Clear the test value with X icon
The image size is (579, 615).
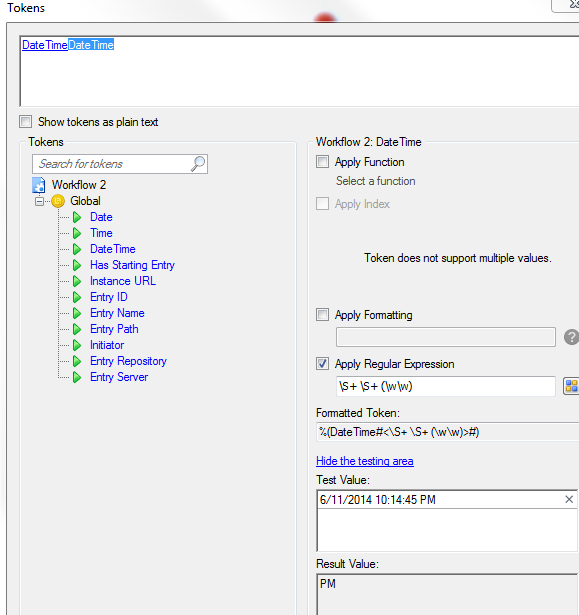(x=569, y=499)
